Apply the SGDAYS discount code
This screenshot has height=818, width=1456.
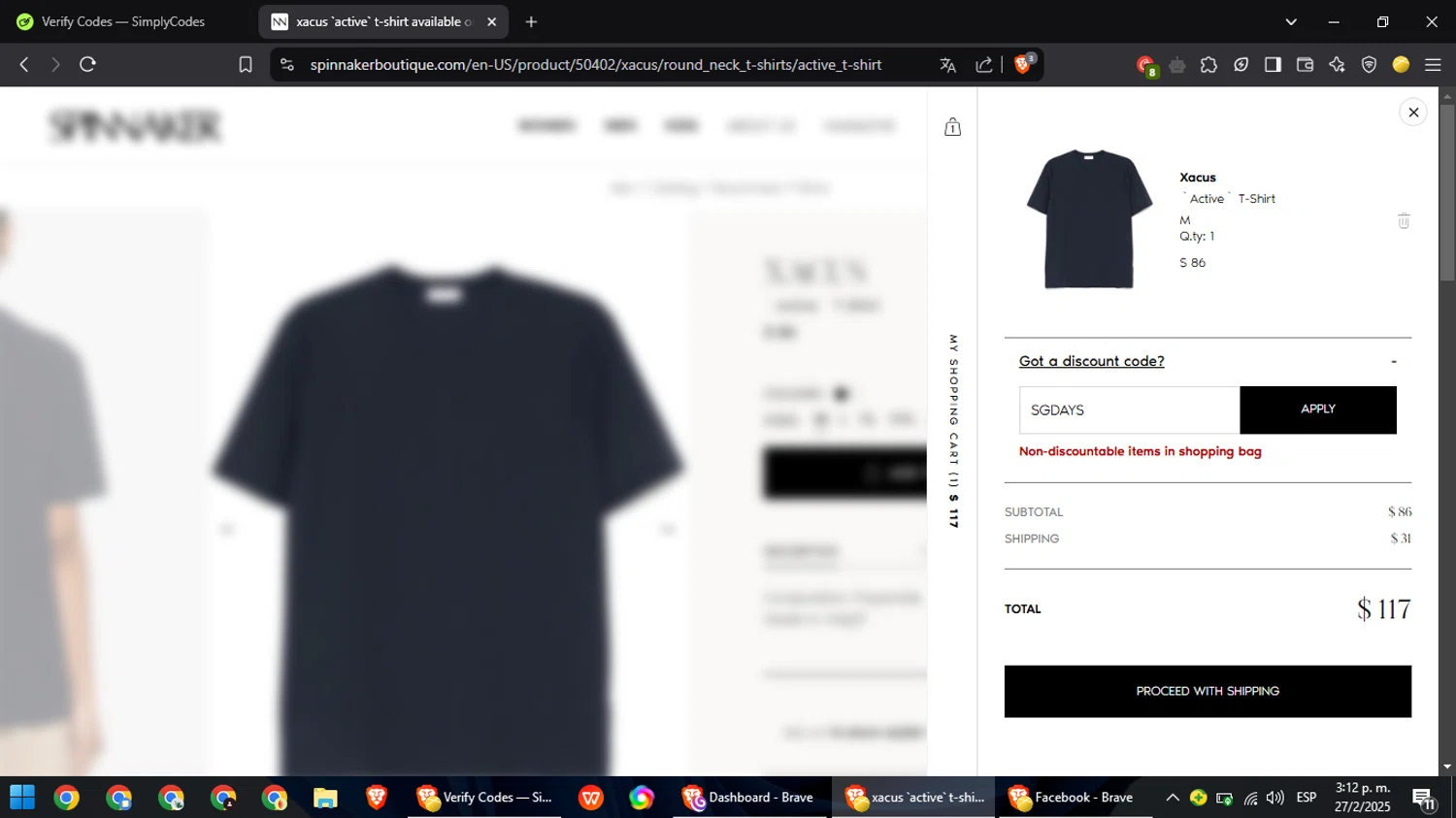pyautogui.click(x=1318, y=409)
